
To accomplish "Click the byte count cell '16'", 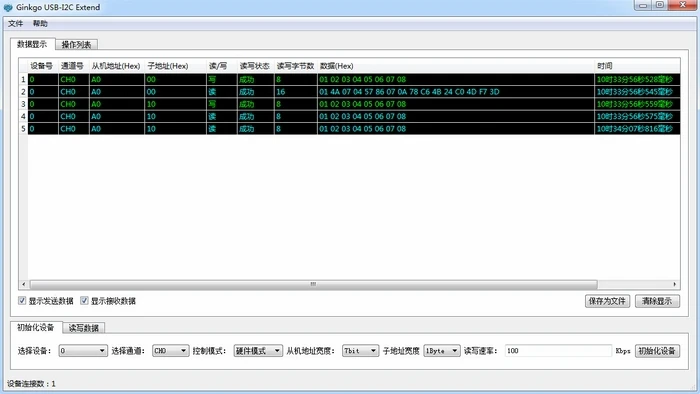I will point(296,92).
